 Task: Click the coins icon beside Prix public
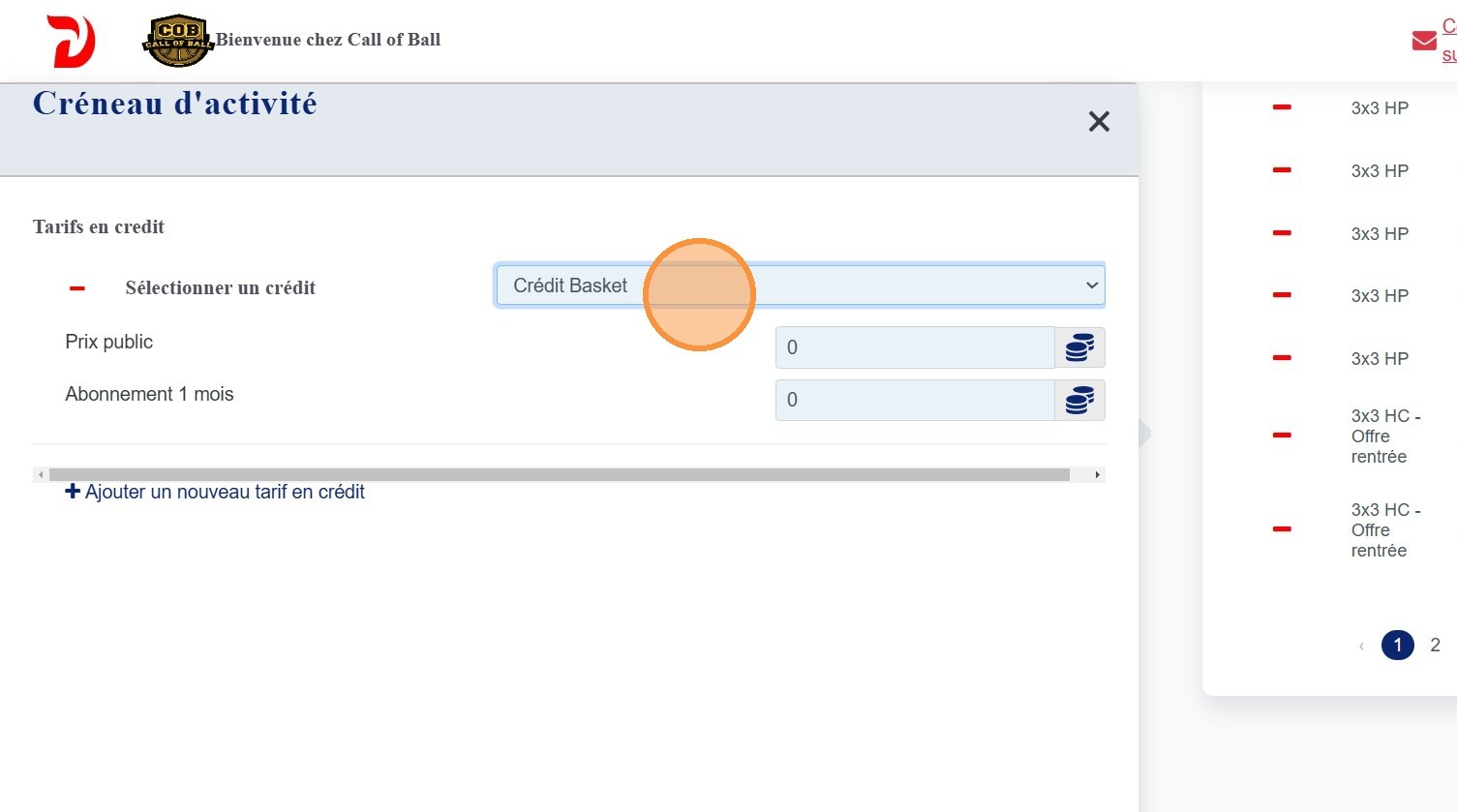[1079, 347]
